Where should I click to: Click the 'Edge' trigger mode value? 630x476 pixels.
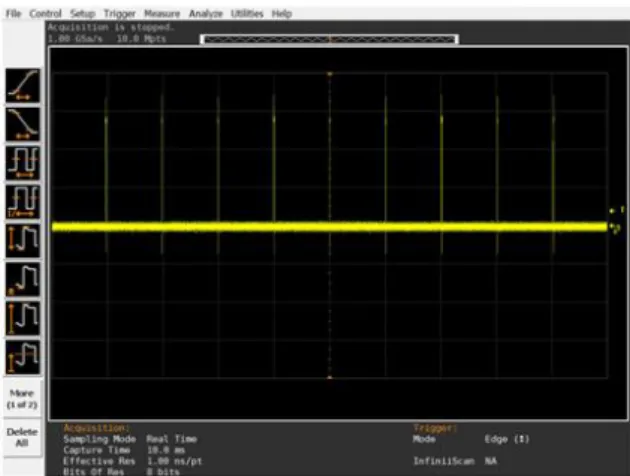click(507, 439)
